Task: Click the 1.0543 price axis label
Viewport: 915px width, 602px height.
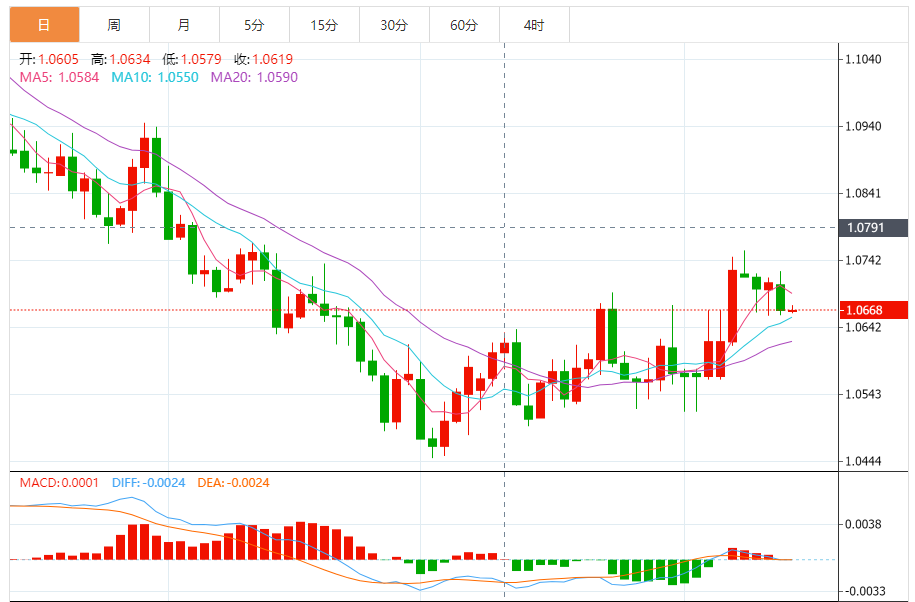Action: click(864, 394)
